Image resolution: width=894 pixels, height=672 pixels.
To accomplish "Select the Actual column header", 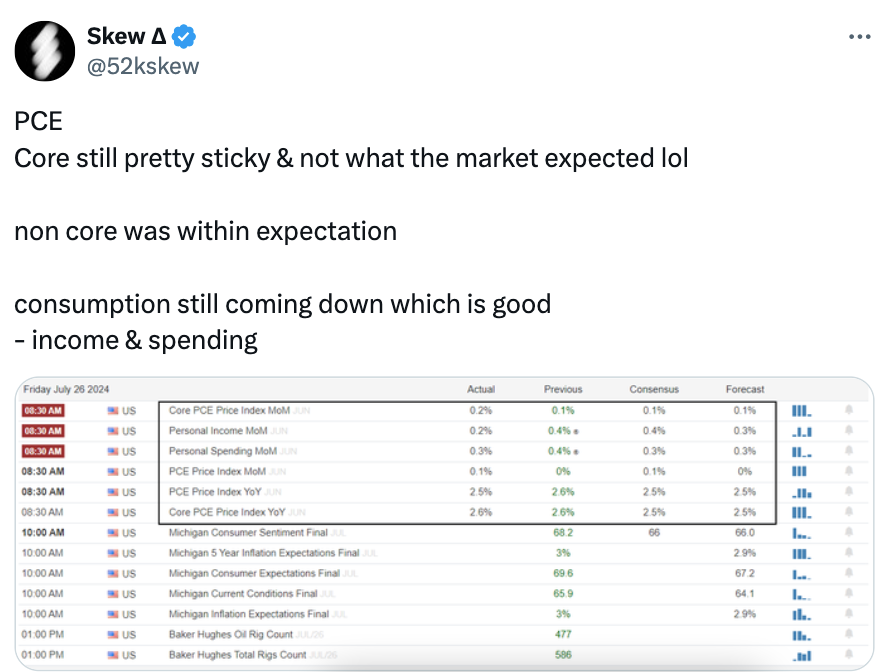I will (x=481, y=389).
